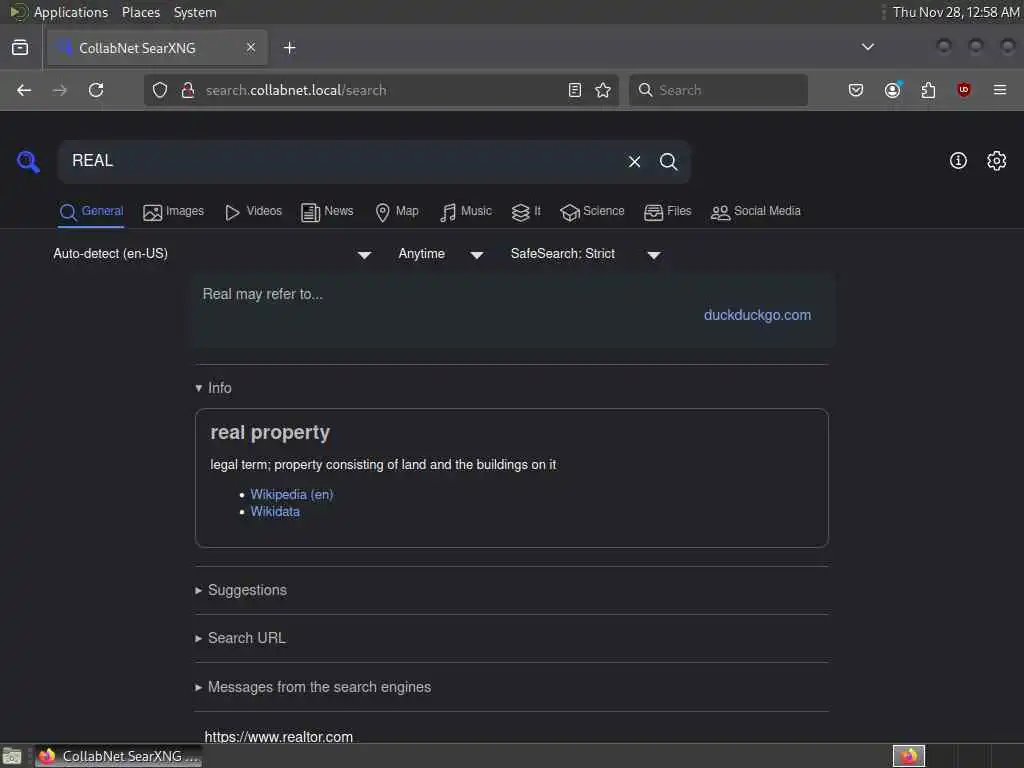This screenshot has height=768, width=1024.
Task: Click the clock showing Thu Nov 28
Action: pyautogui.click(x=955, y=12)
